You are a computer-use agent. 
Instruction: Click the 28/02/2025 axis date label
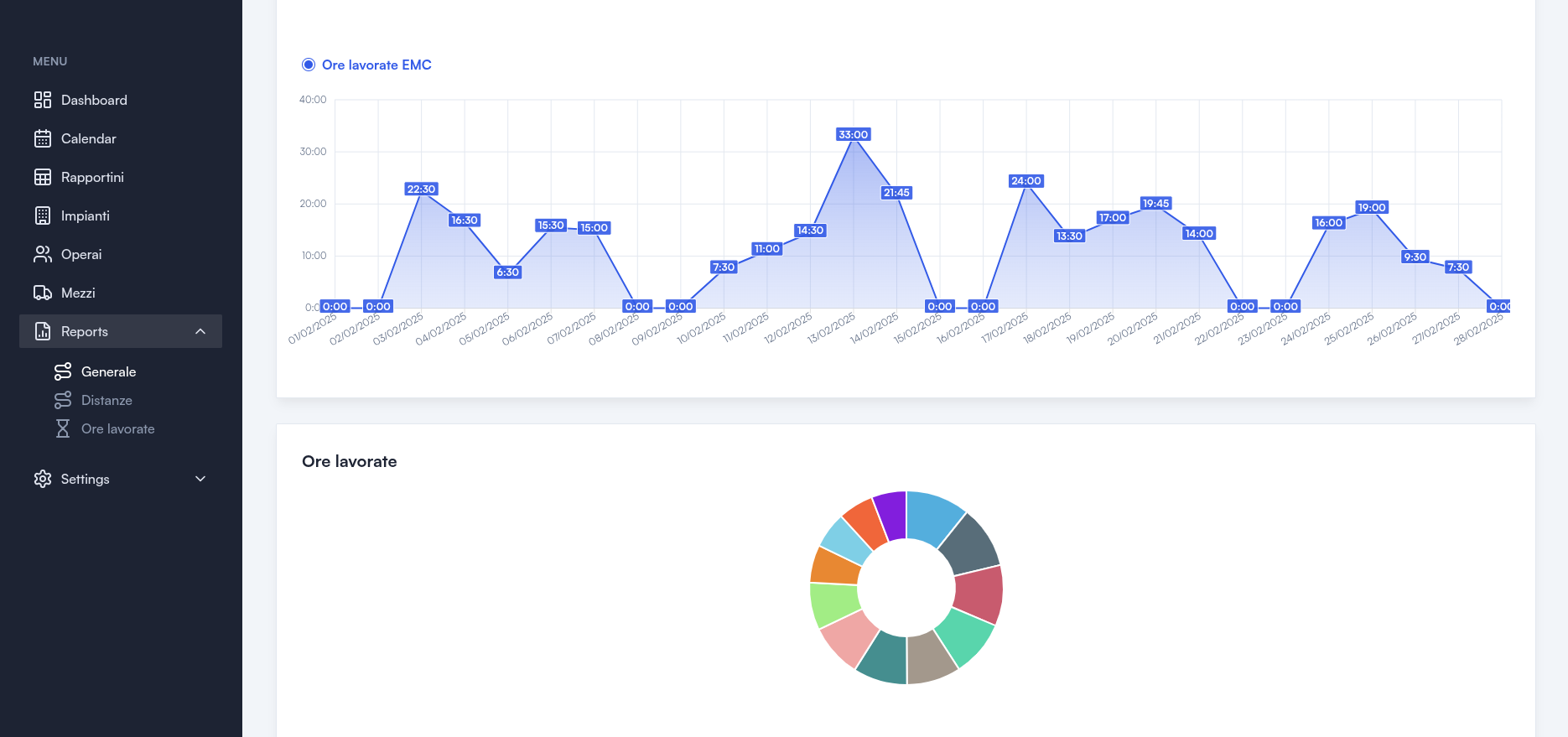click(1479, 328)
